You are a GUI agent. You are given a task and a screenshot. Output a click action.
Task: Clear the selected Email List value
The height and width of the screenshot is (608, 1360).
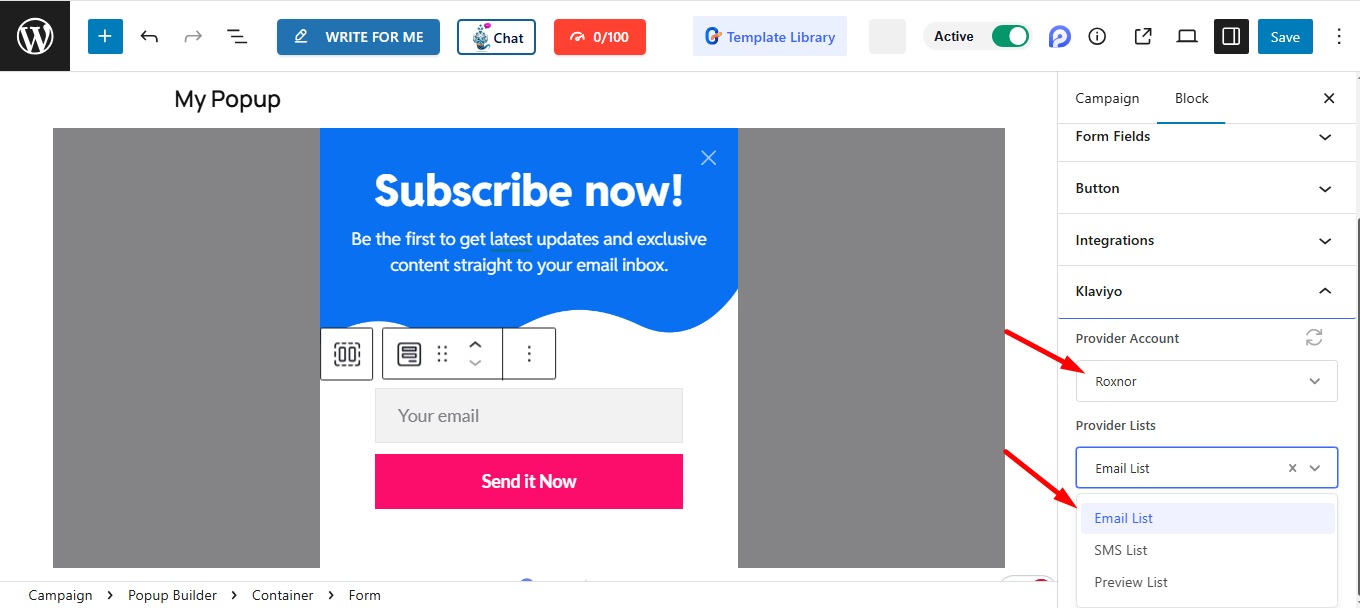1292,468
